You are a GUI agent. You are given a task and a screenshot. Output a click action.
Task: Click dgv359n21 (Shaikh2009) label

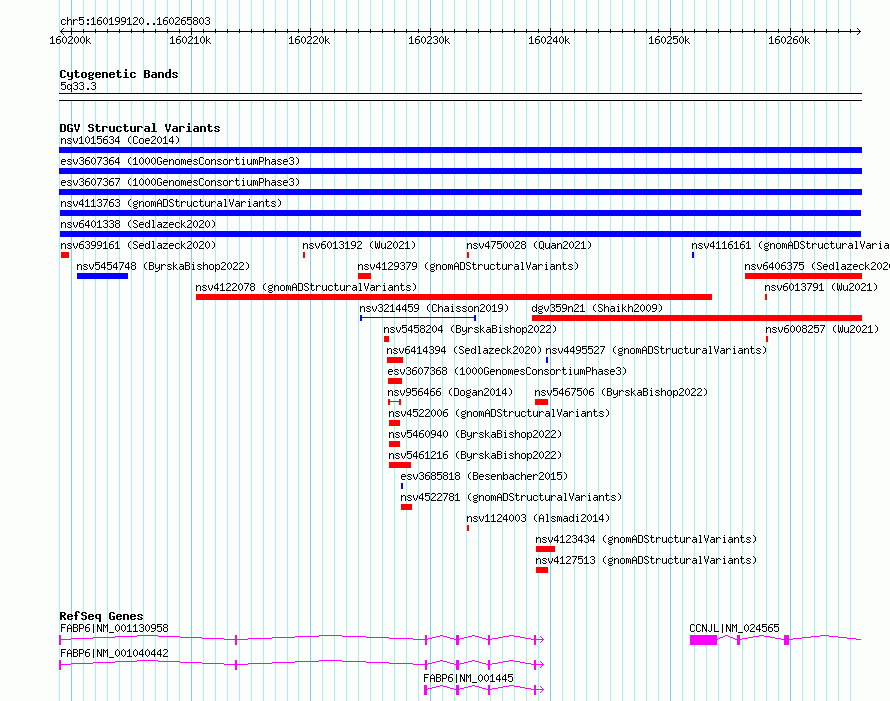coord(597,308)
